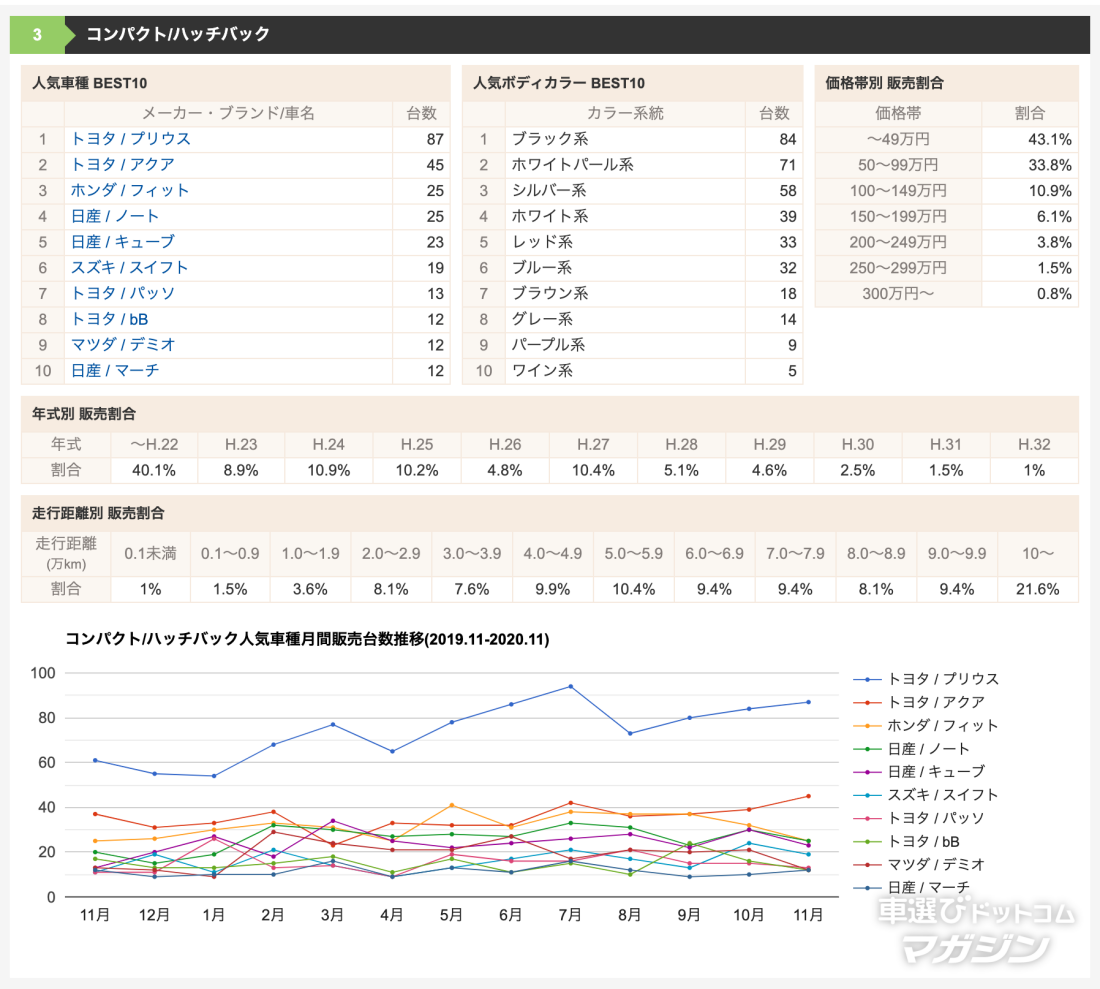
Task: Click the カラー系統 column header
Action: click(x=624, y=113)
